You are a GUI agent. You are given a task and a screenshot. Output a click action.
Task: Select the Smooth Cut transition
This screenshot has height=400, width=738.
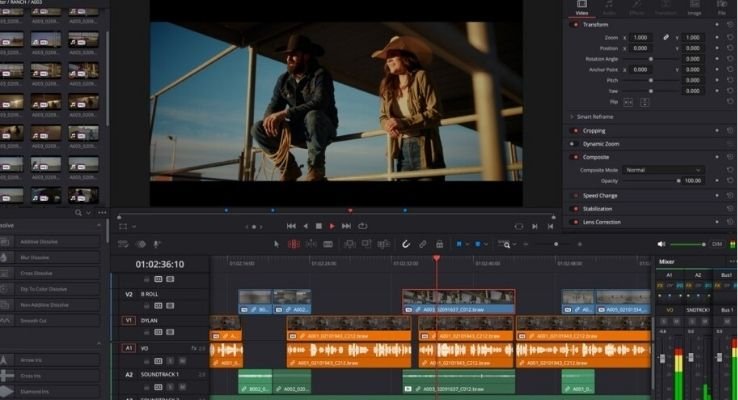[50, 321]
